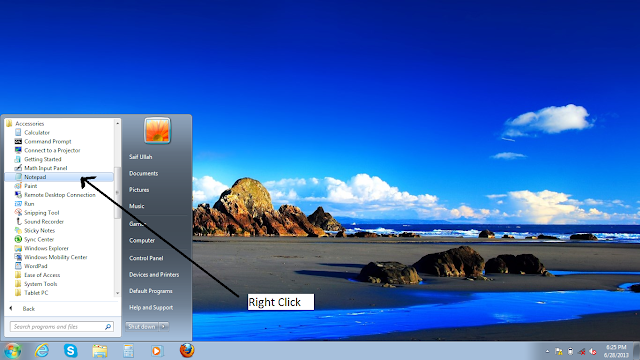Image resolution: width=640 pixels, height=360 pixels.
Task: Open Default Programs
Action: click(x=151, y=291)
